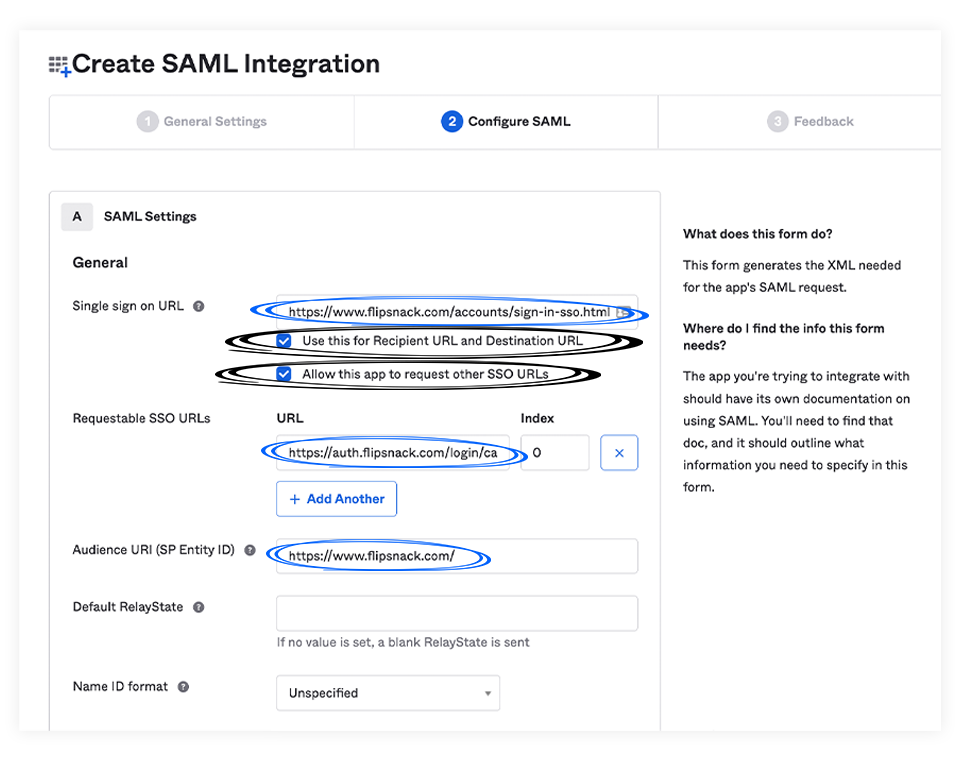
Task: Click the 'What does this form do?' heading
Action: 758,234
